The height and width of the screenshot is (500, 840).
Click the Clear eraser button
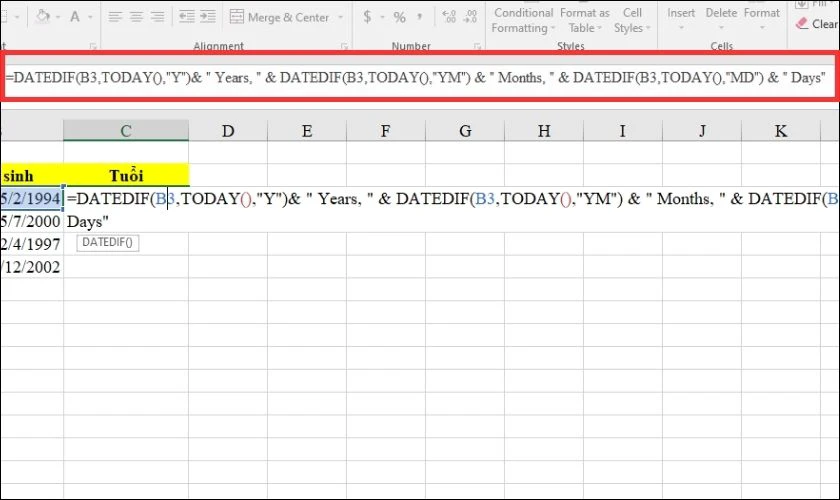(x=816, y=24)
